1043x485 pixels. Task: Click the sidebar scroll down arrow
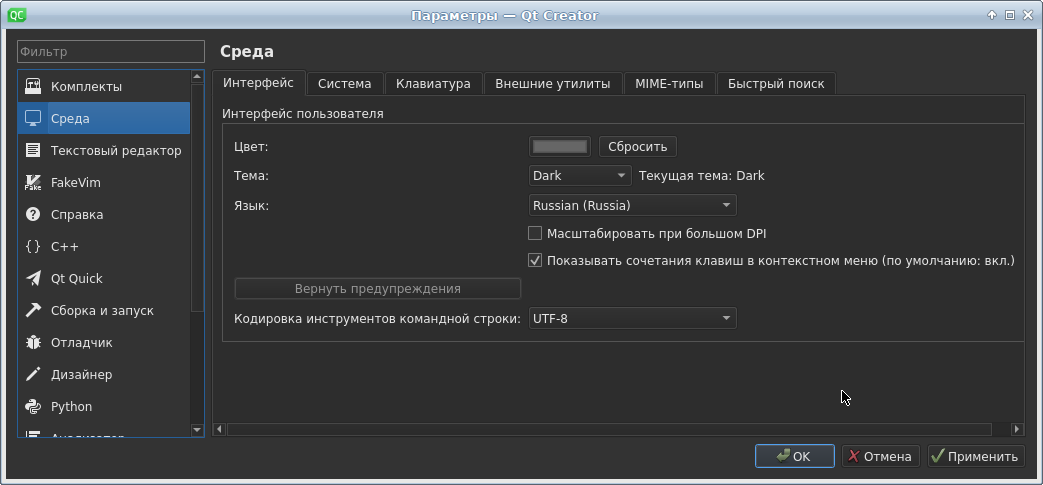point(197,430)
